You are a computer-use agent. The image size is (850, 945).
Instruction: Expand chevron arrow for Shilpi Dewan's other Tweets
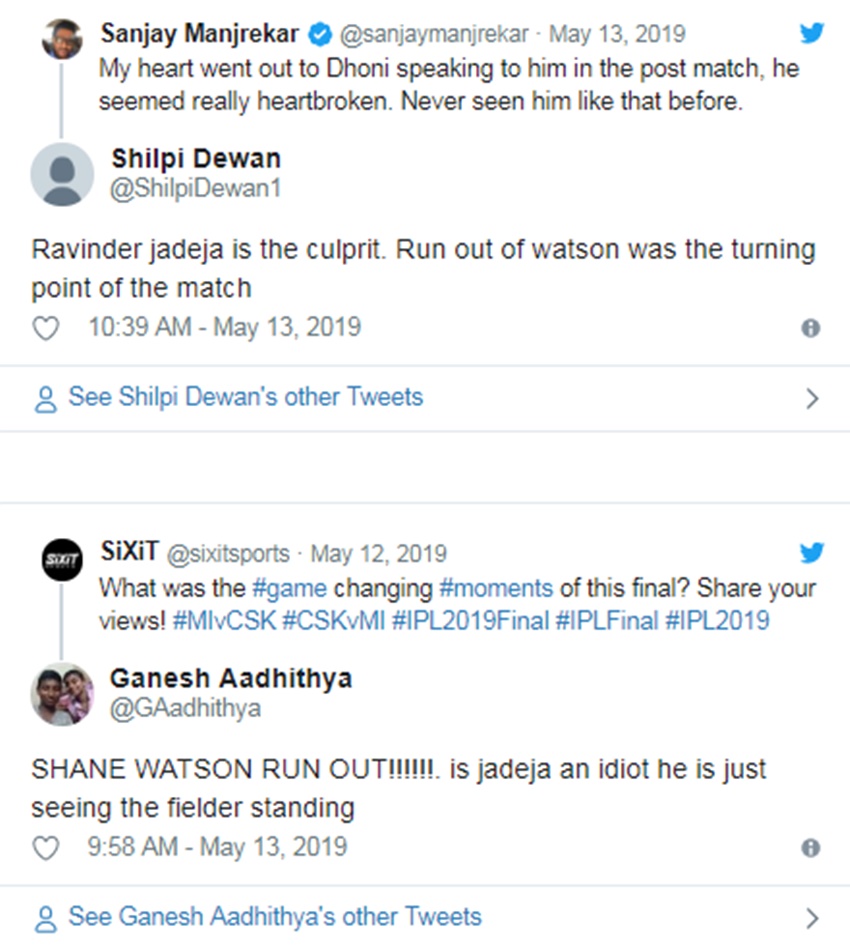point(812,399)
